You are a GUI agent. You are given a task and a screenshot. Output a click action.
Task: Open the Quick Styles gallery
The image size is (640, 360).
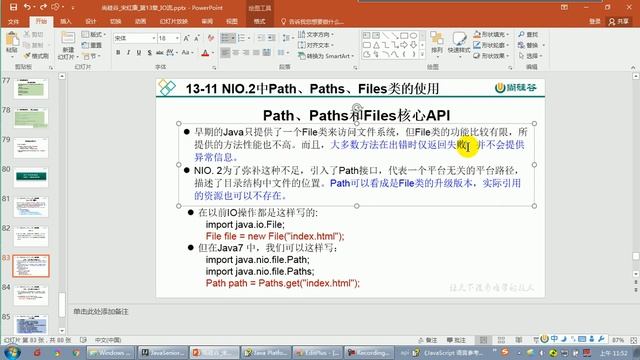point(459,44)
